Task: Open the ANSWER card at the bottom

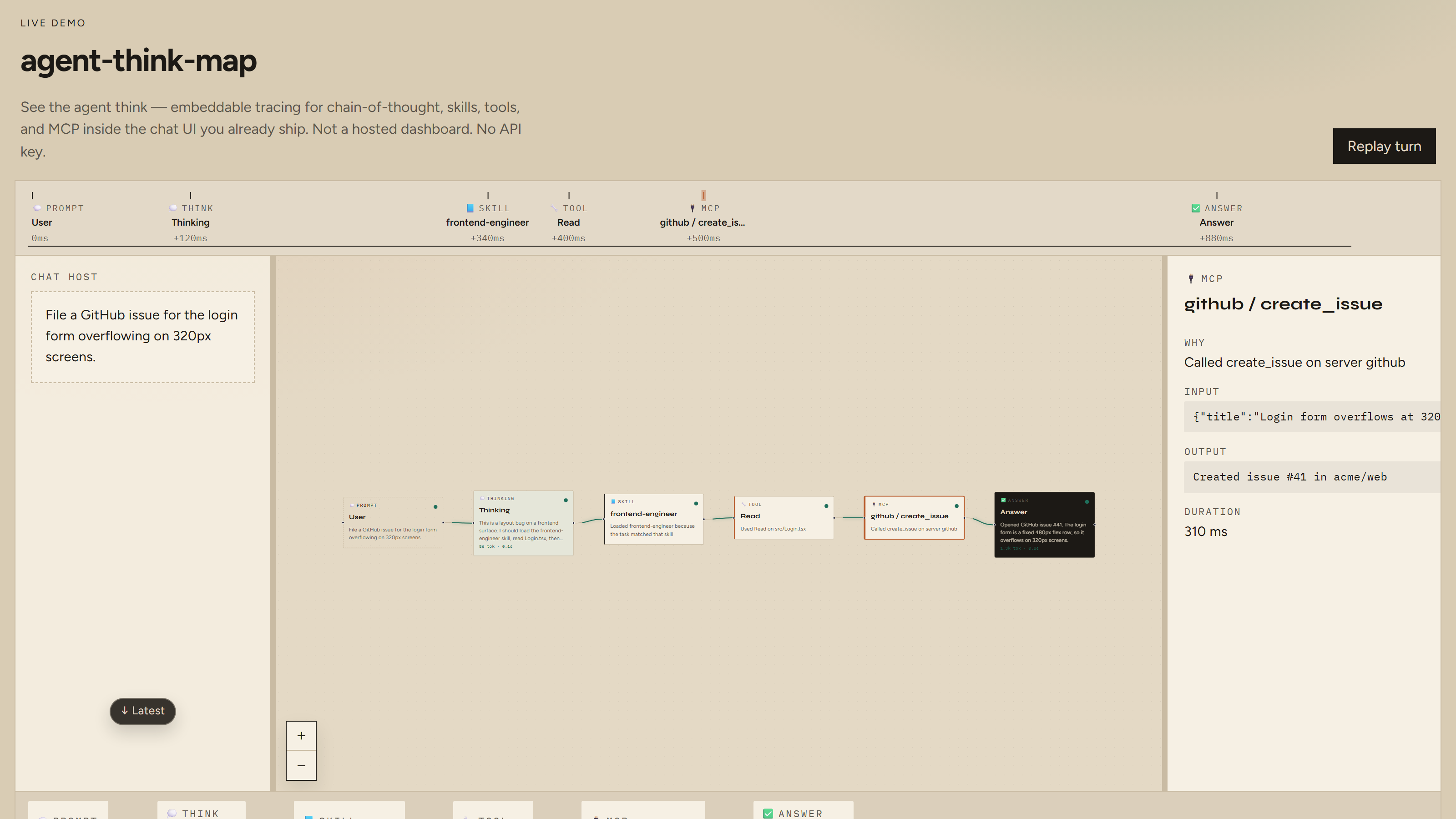Action: (803, 810)
